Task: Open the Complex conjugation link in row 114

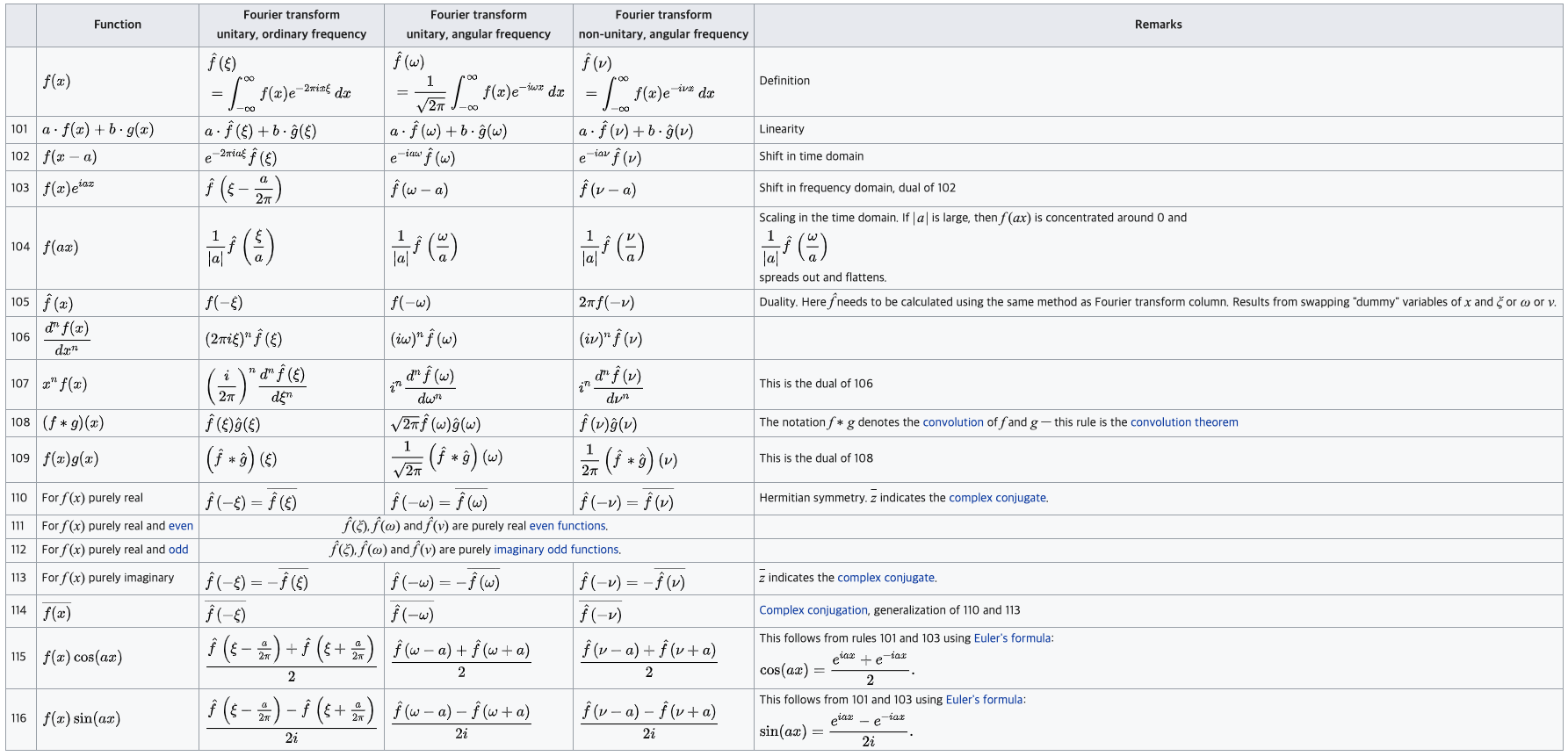Action: click(x=813, y=610)
